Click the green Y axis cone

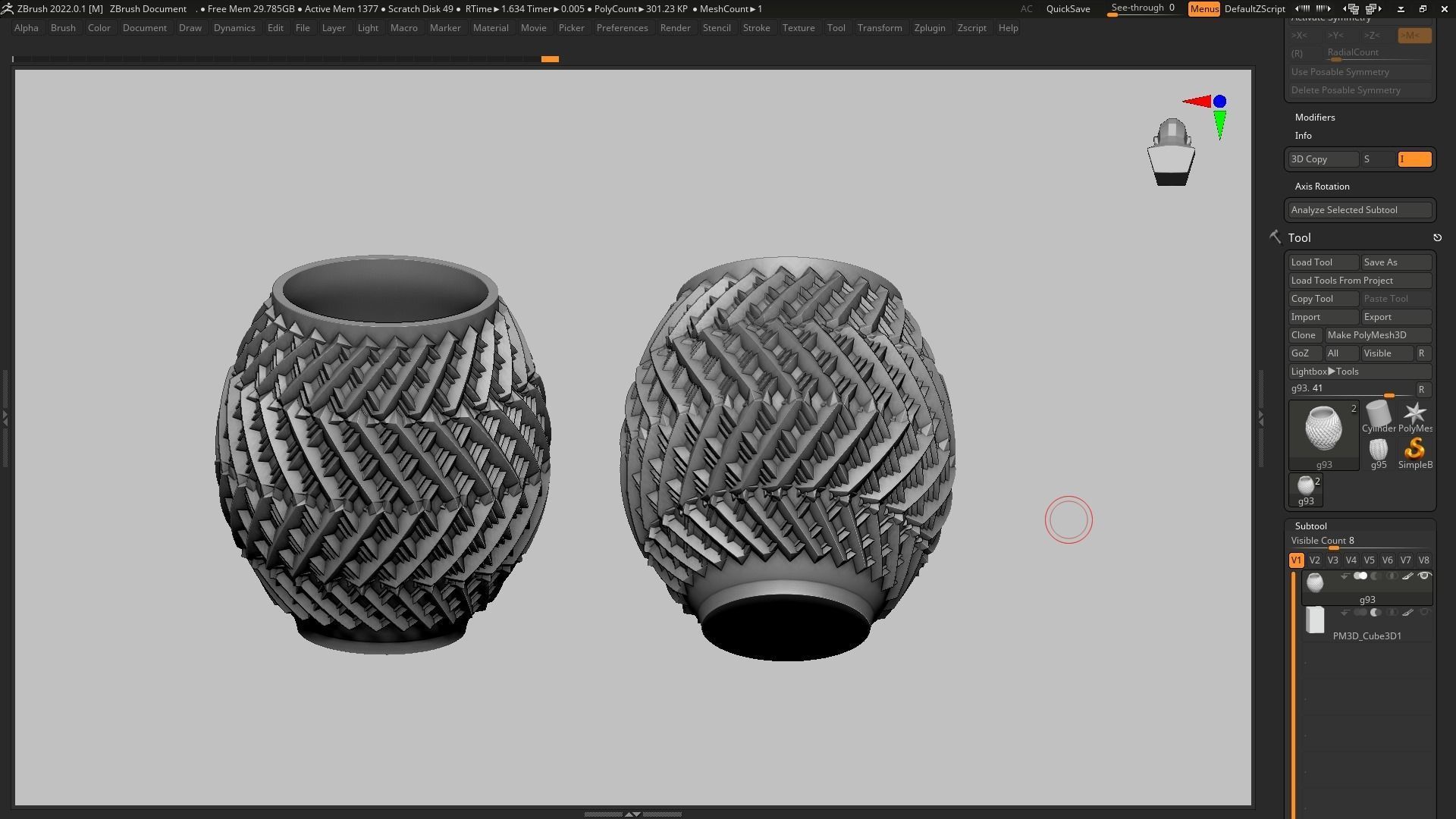pos(1219,125)
